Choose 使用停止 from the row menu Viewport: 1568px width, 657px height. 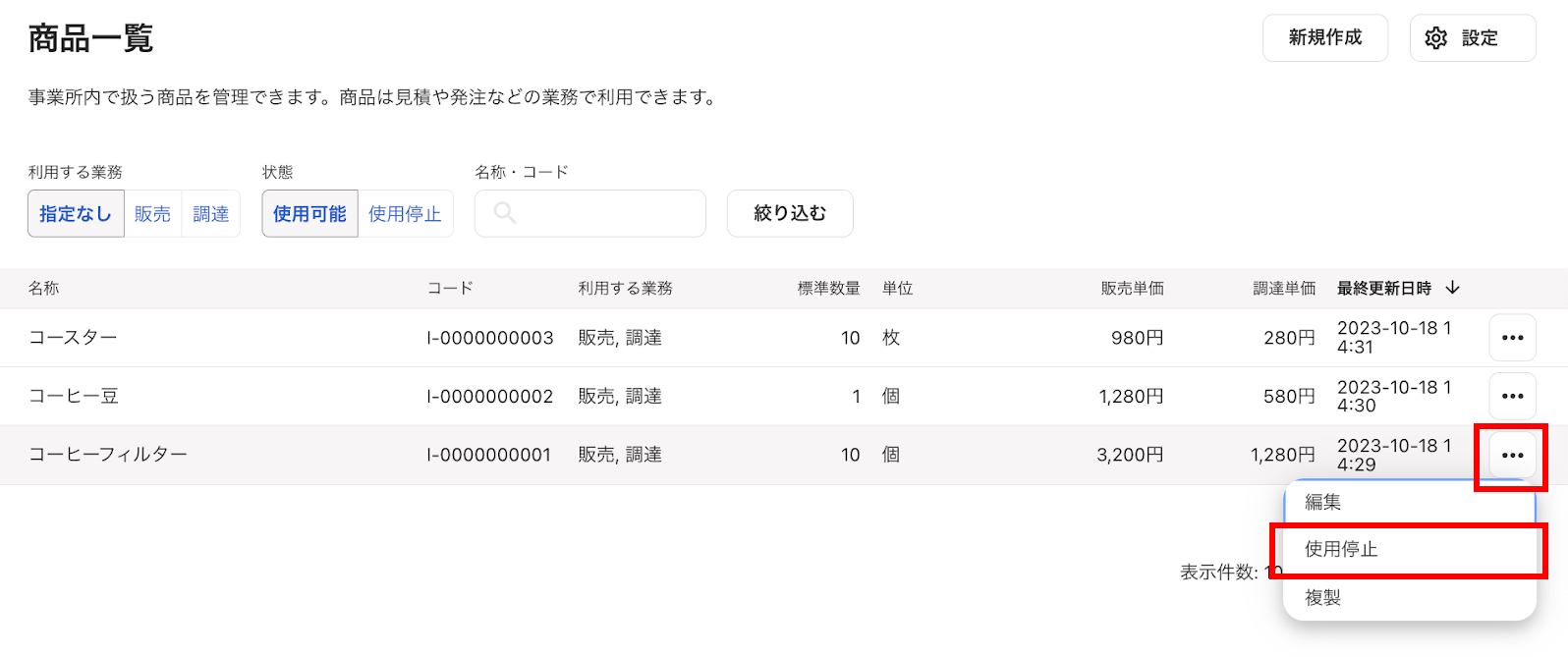(x=1409, y=550)
